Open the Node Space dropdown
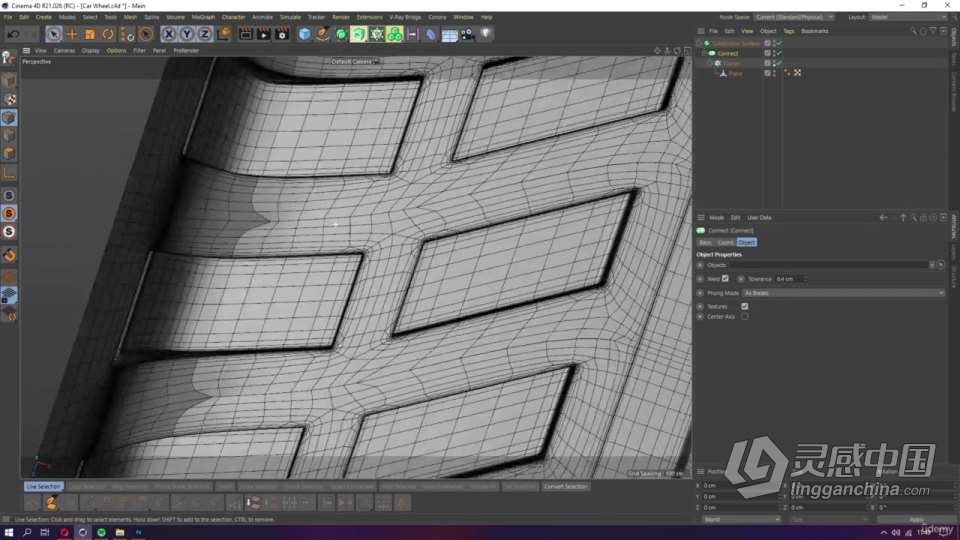Image resolution: width=960 pixels, height=540 pixels. coord(793,17)
